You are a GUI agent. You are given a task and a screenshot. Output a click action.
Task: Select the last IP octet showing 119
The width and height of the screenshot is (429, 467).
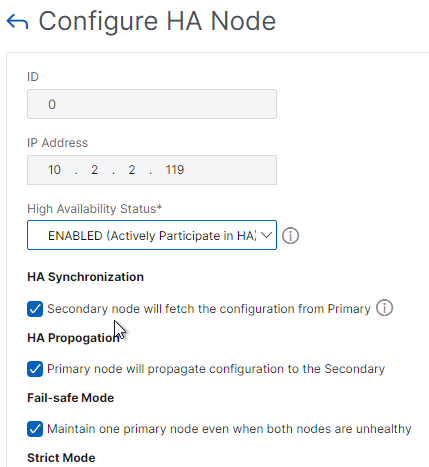(175, 170)
